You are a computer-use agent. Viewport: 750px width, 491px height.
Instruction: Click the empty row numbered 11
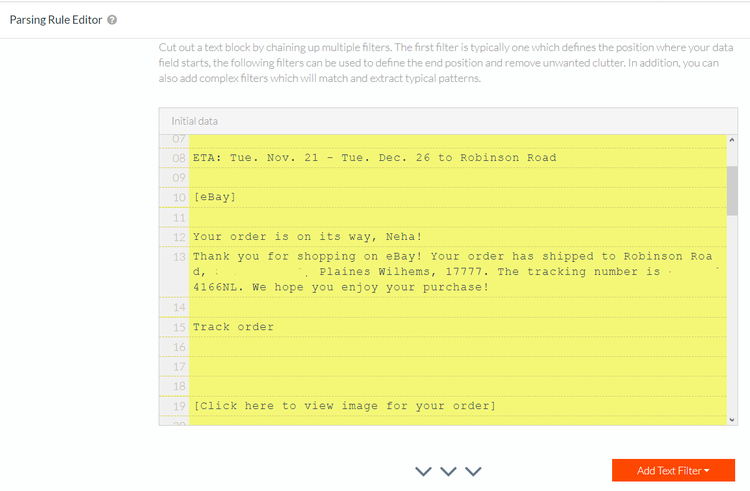452,217
